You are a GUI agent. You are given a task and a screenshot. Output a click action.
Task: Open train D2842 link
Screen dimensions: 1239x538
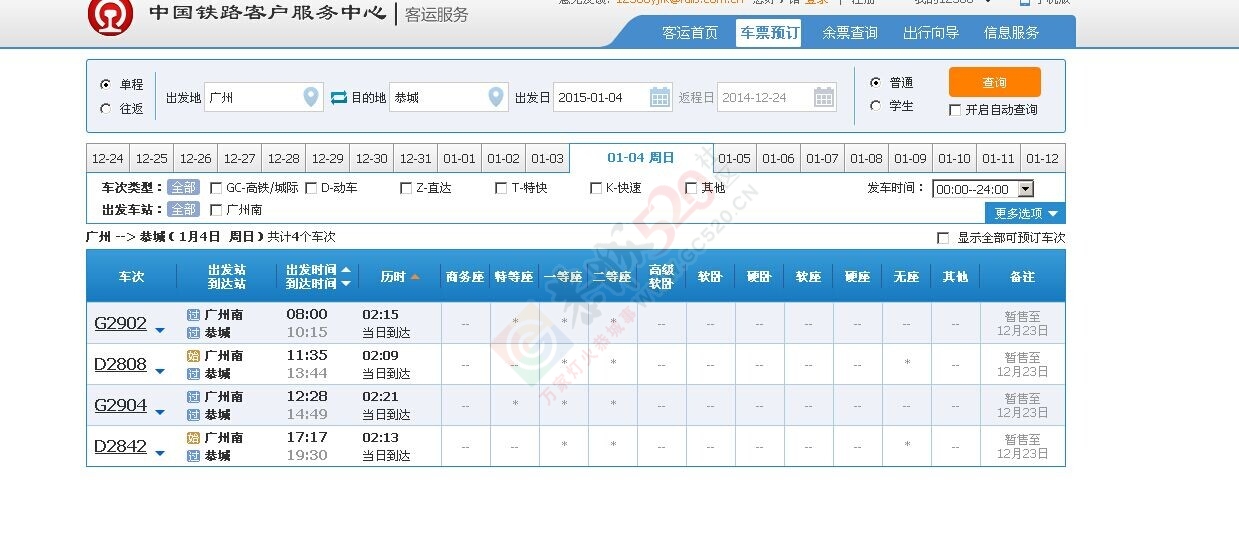120,446
